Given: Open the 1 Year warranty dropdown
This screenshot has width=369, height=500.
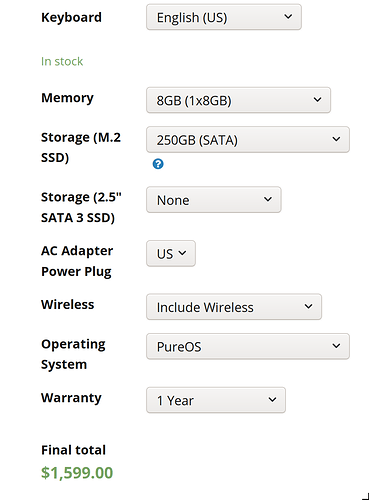Looking at the screenshot, I should 216,400.
